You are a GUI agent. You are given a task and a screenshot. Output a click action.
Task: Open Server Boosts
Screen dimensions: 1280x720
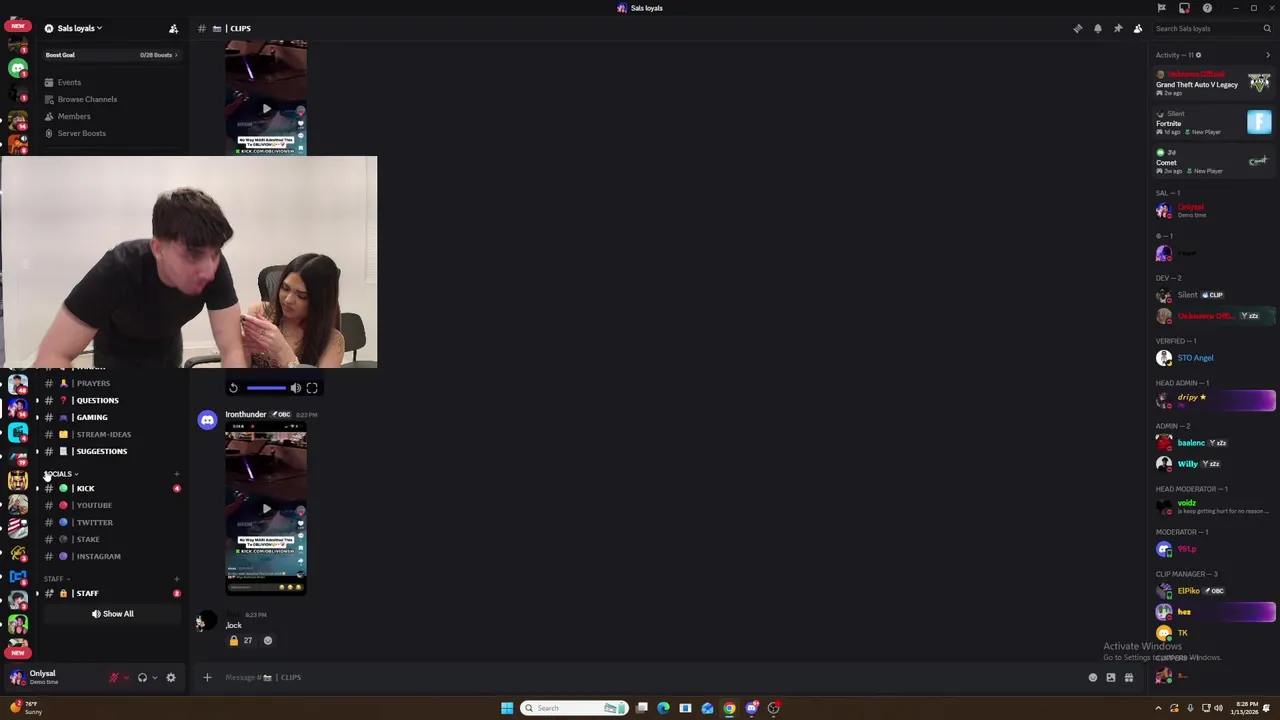coord(81,133)
